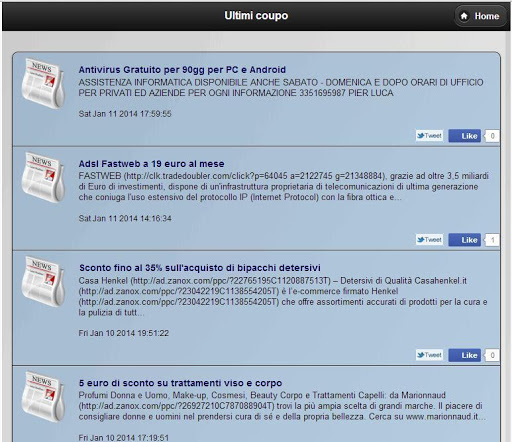Open Sconto fino al 35% headline

pyautogui.click(x=200, y=268)
